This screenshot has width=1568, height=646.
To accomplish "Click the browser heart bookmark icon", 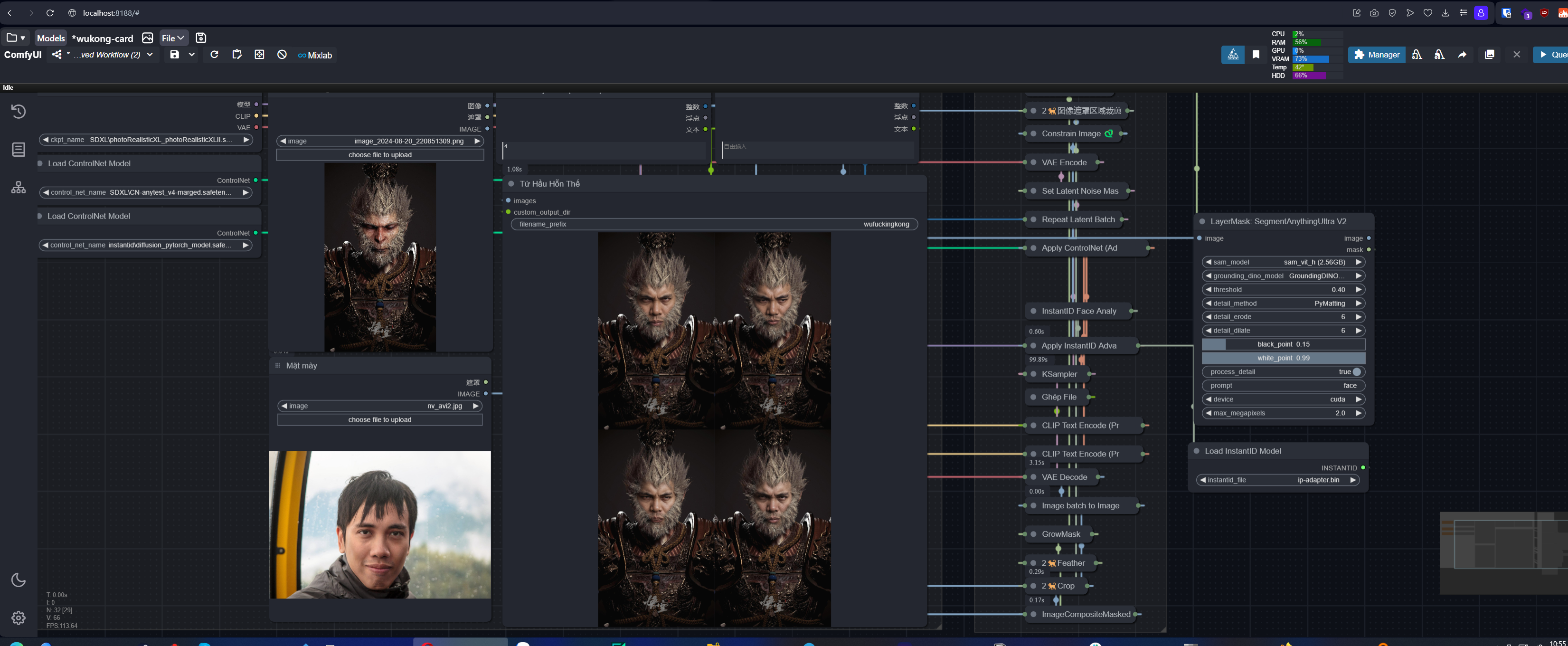I will pyautogui.click(x=1427, y=13).
